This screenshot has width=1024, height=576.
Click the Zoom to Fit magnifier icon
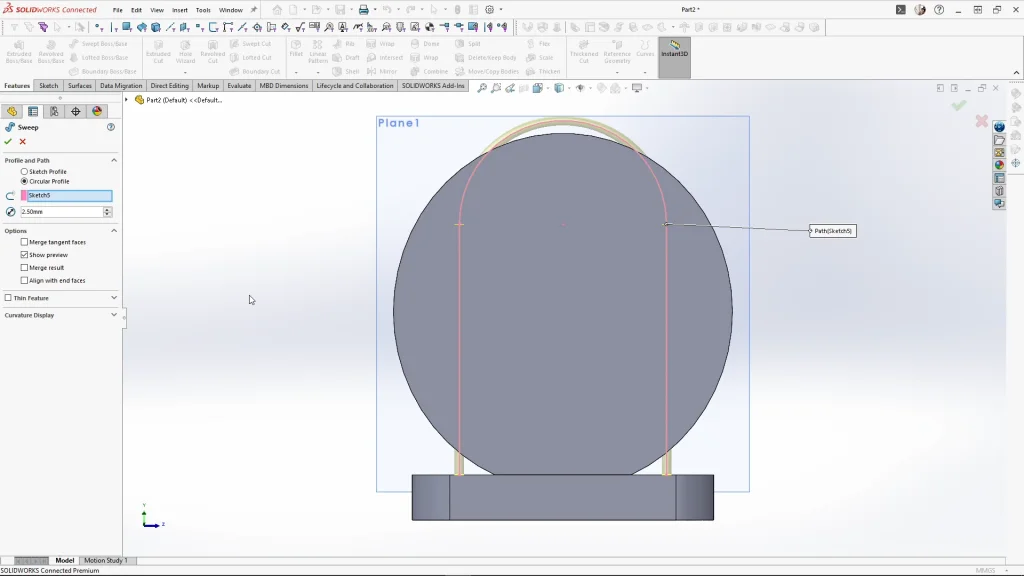482,88
